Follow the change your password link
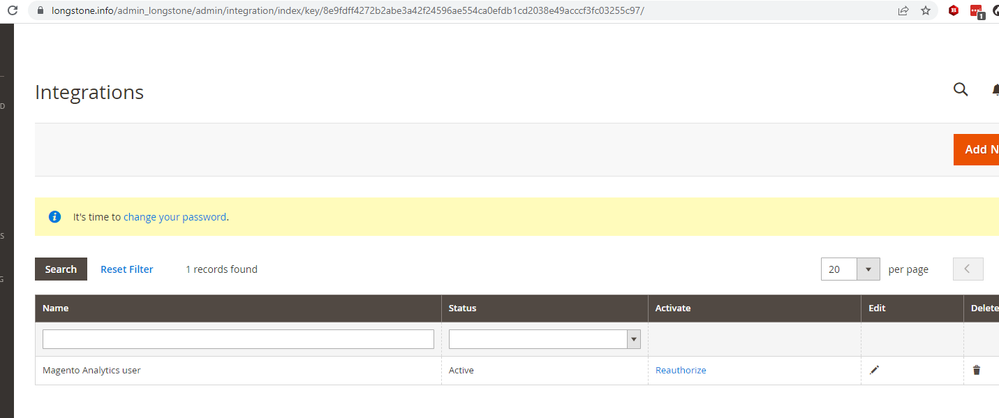This screenshot has width=999, height=418. [x=175, y=217]
